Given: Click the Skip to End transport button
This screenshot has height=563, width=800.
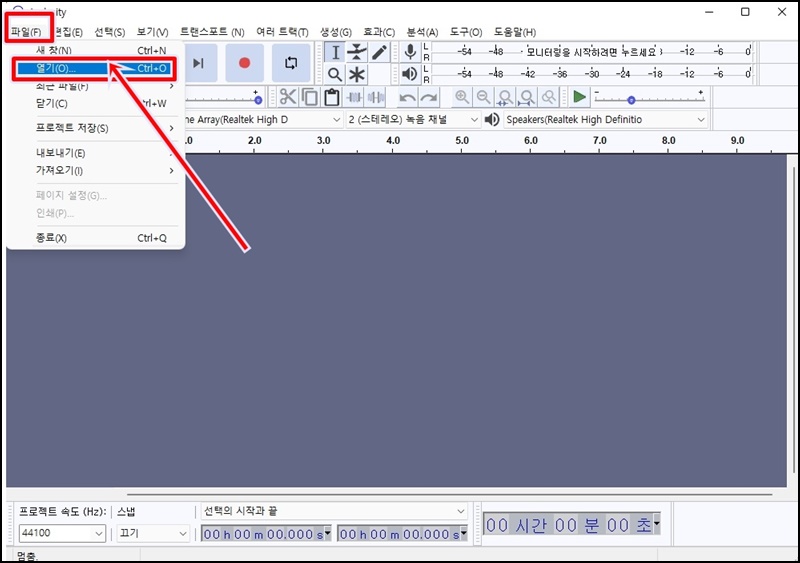Looking at the screenshot, I should pos(200,63).
